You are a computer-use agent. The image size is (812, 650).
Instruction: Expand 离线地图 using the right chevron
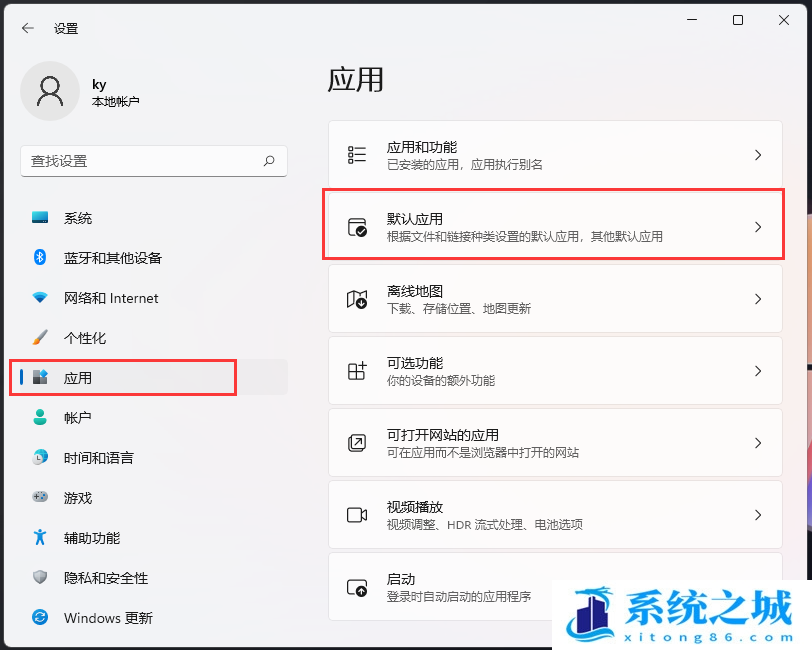(758, 299)
